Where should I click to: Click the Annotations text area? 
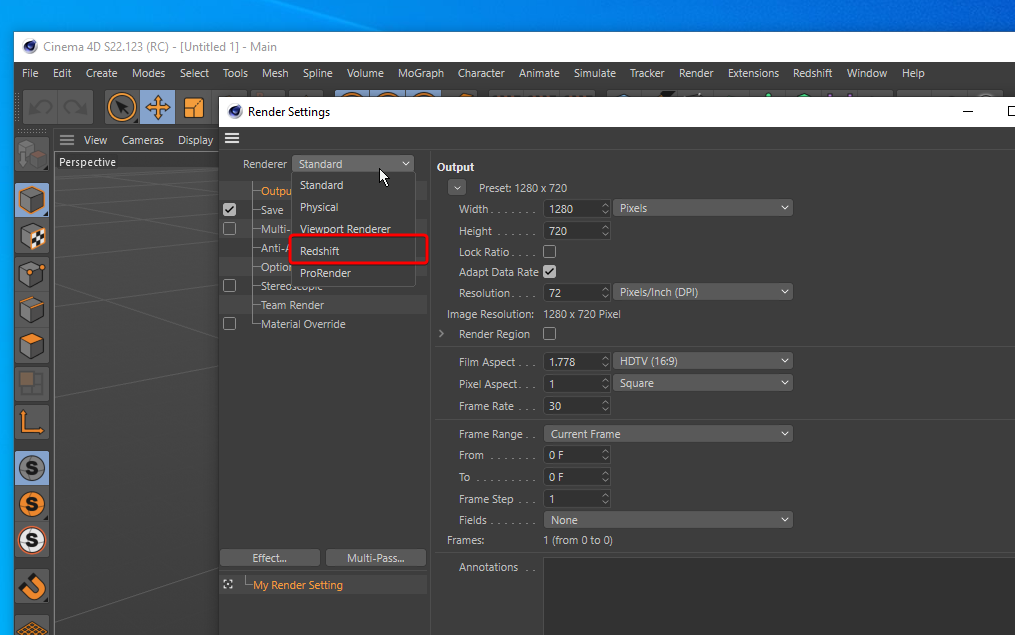[779, 596]
